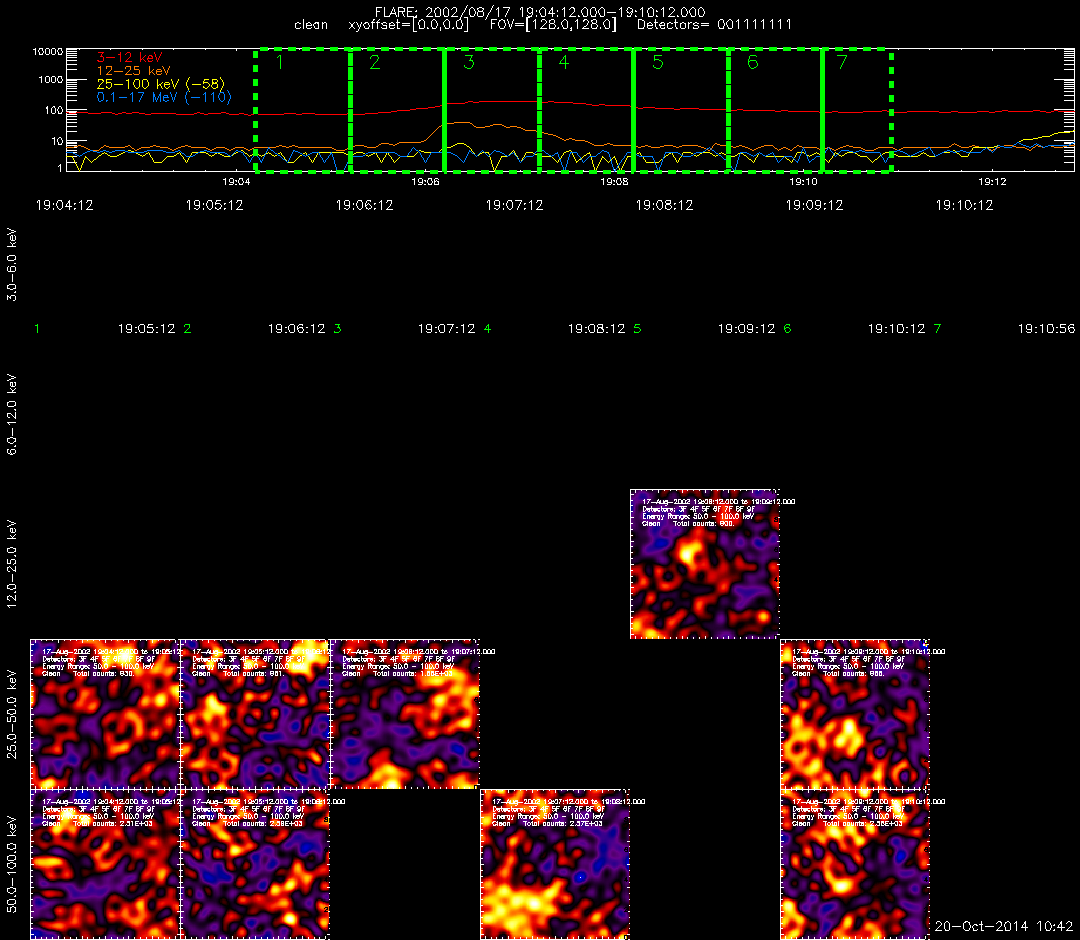1080x940 pixels.
Task: Click the 19:10 tick label on plot axis
Action: click(803, 182)
